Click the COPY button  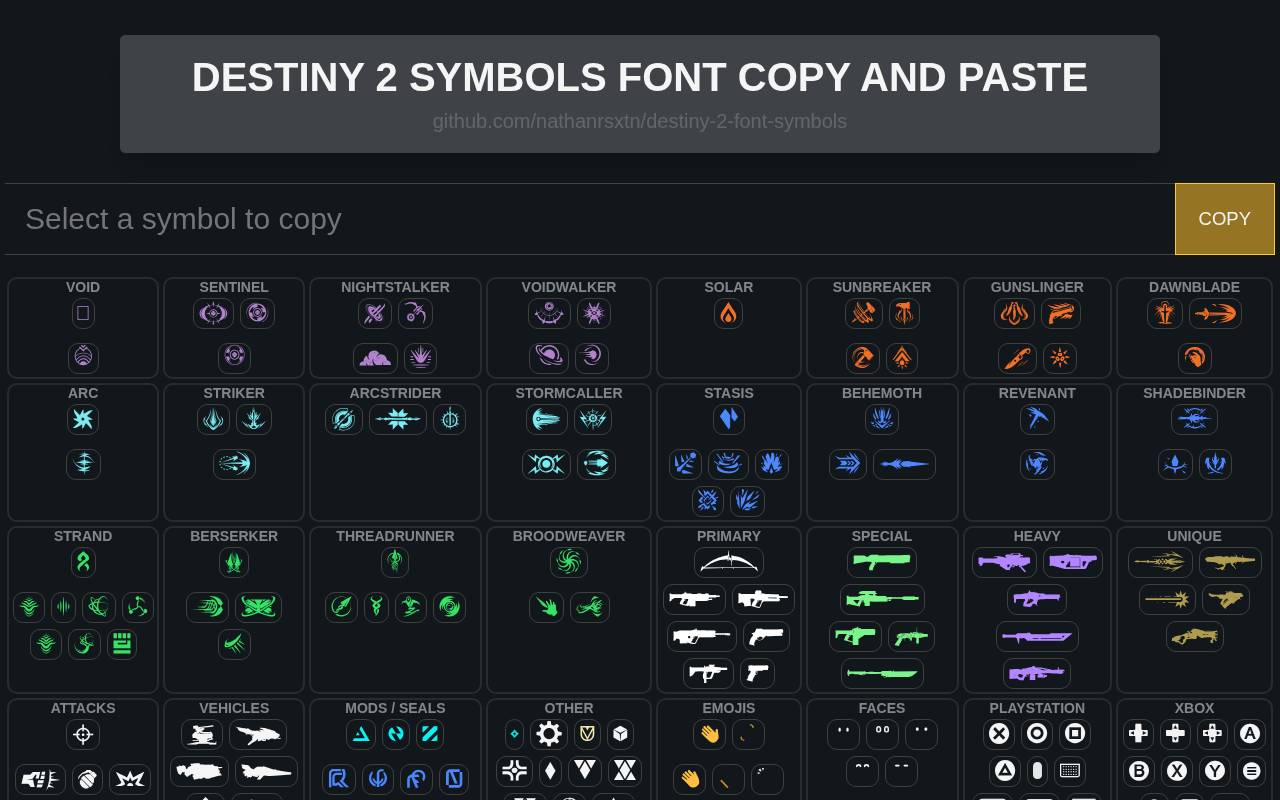pos(1225,219)
